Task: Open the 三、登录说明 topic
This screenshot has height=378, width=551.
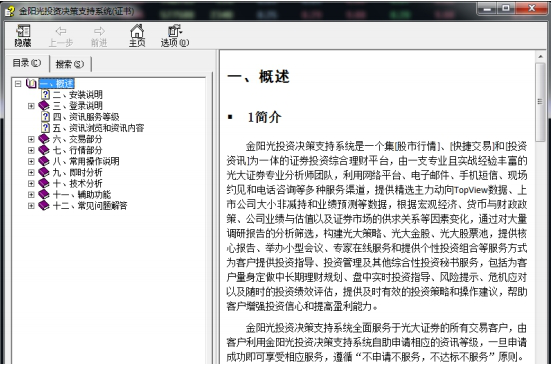Action: [x=78, y=106]
